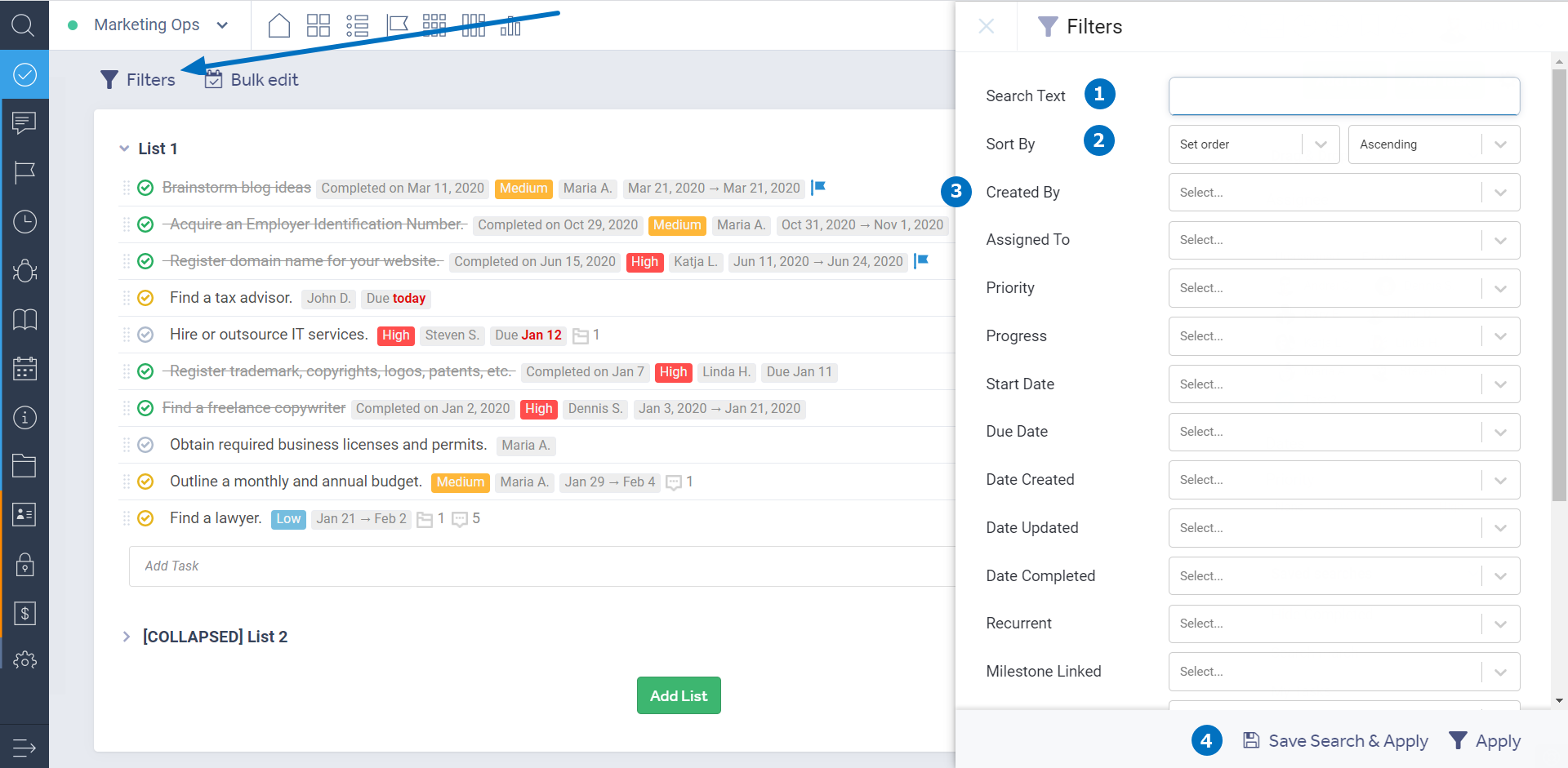Focus the Search Text input field
1568x768 pixels.
[x=1343, y=96]
